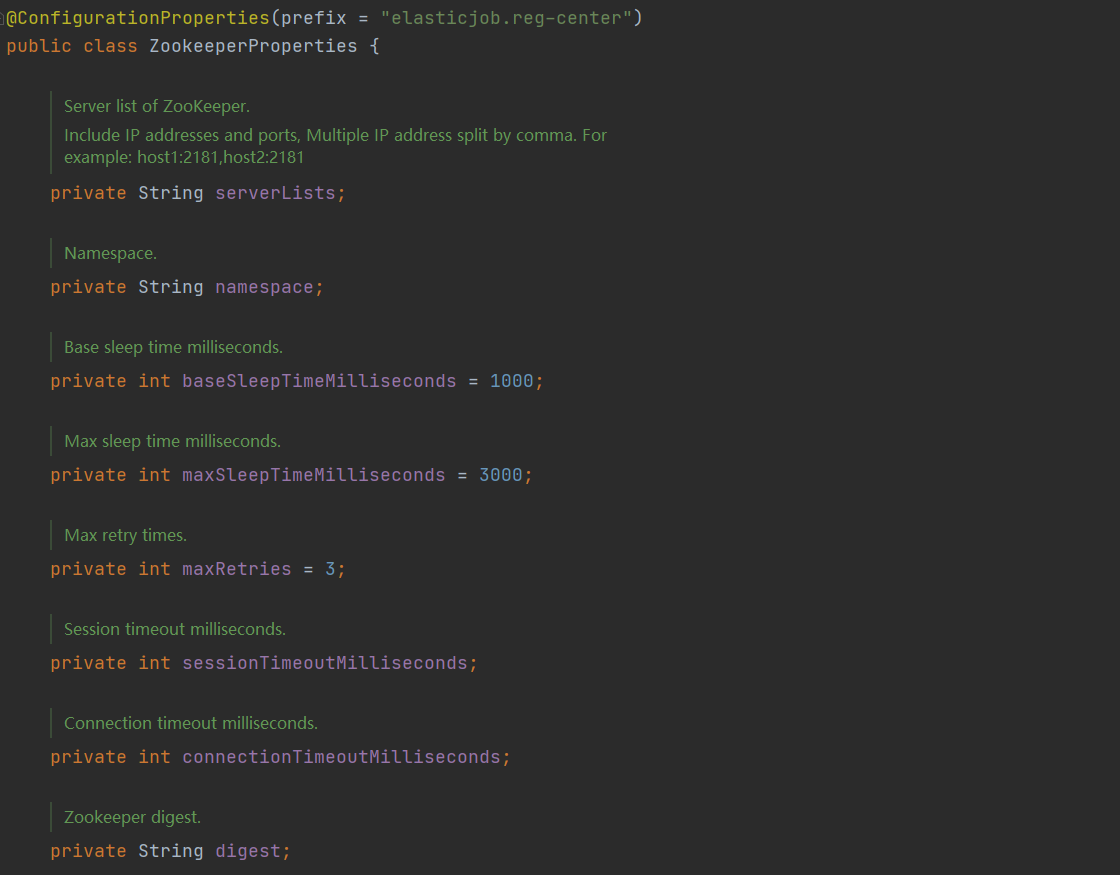Click the 'Session timeout milliseconds.' comment

(175, 630)
